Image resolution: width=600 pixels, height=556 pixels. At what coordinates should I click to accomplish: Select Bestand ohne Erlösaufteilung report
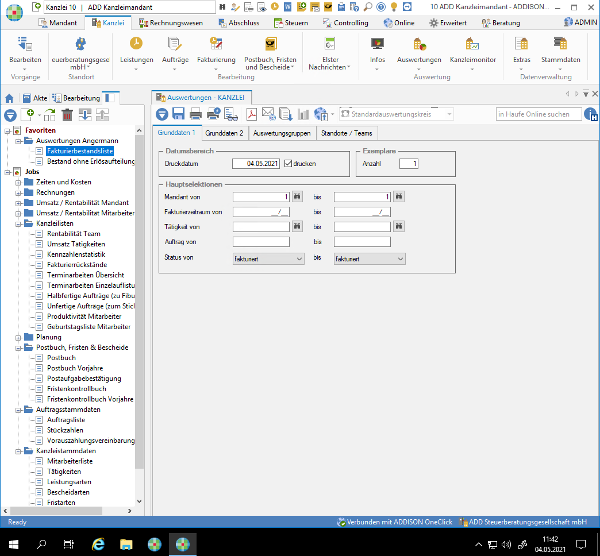pos(91,161)
